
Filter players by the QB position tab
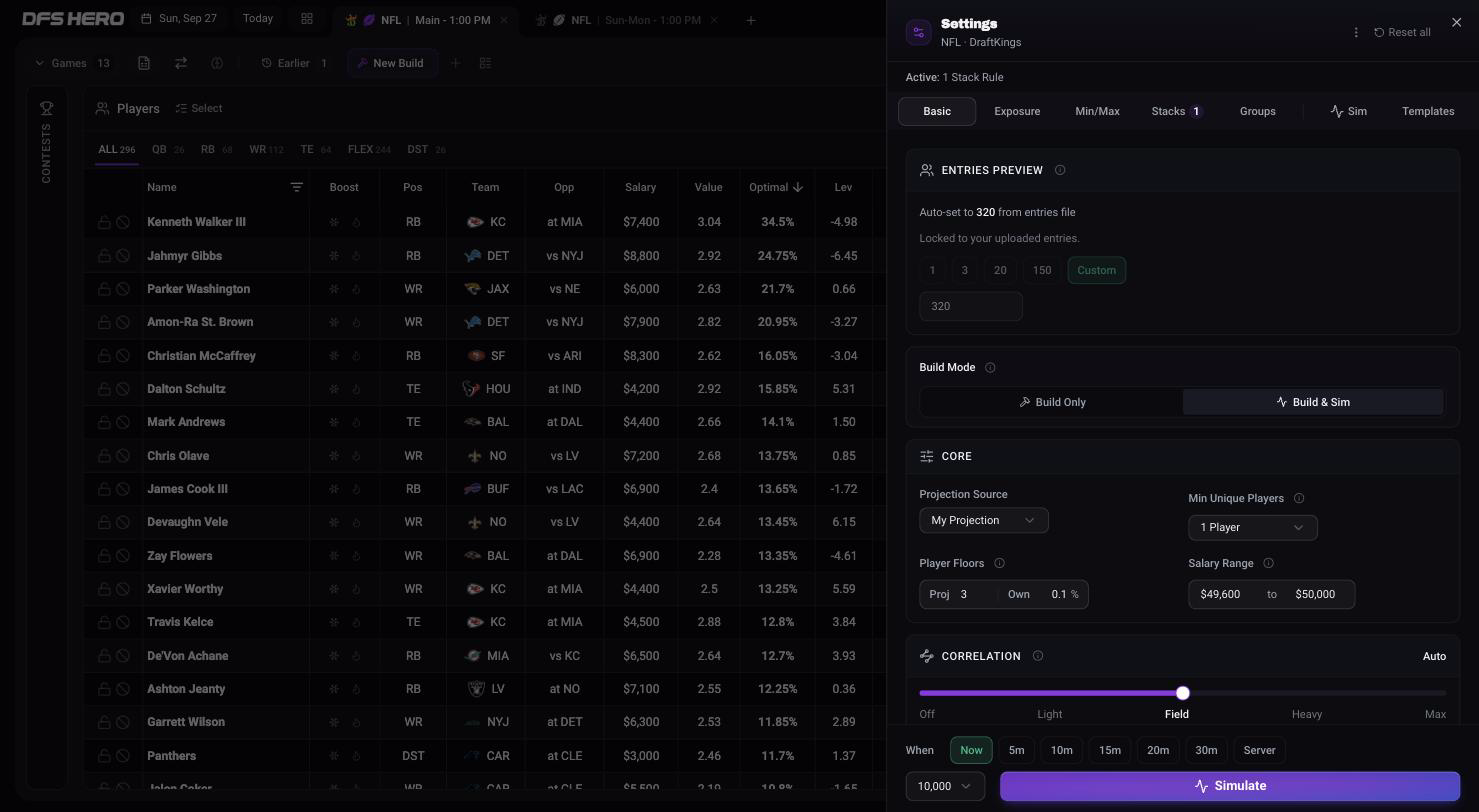coord(167,149)
